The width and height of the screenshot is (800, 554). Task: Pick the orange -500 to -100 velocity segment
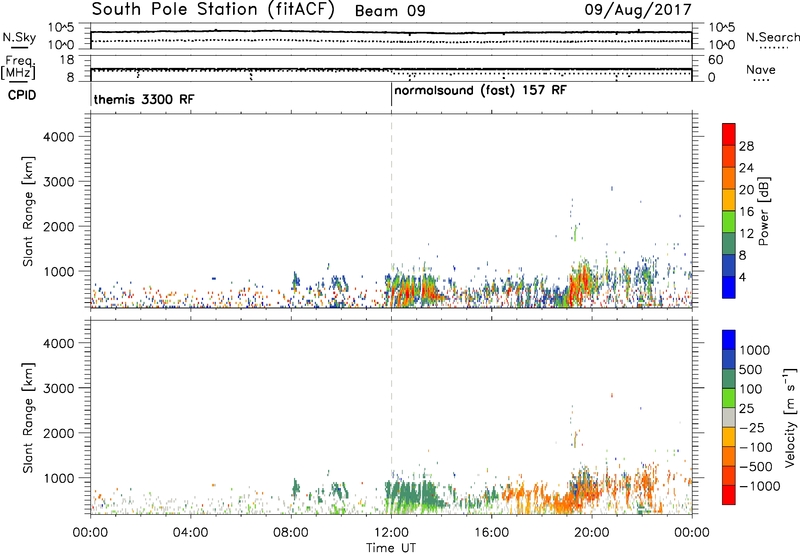pyautogui.click(x=729, y=456)
